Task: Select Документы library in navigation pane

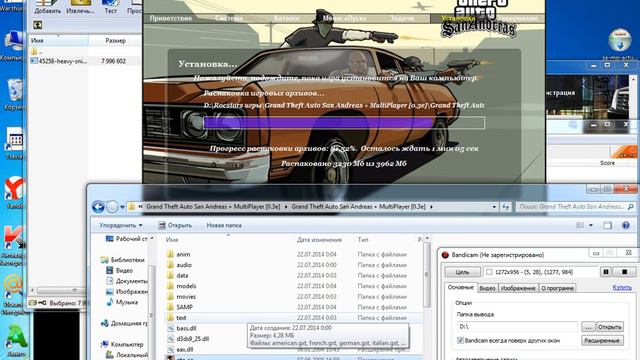Action: click(x=127, y=281)
